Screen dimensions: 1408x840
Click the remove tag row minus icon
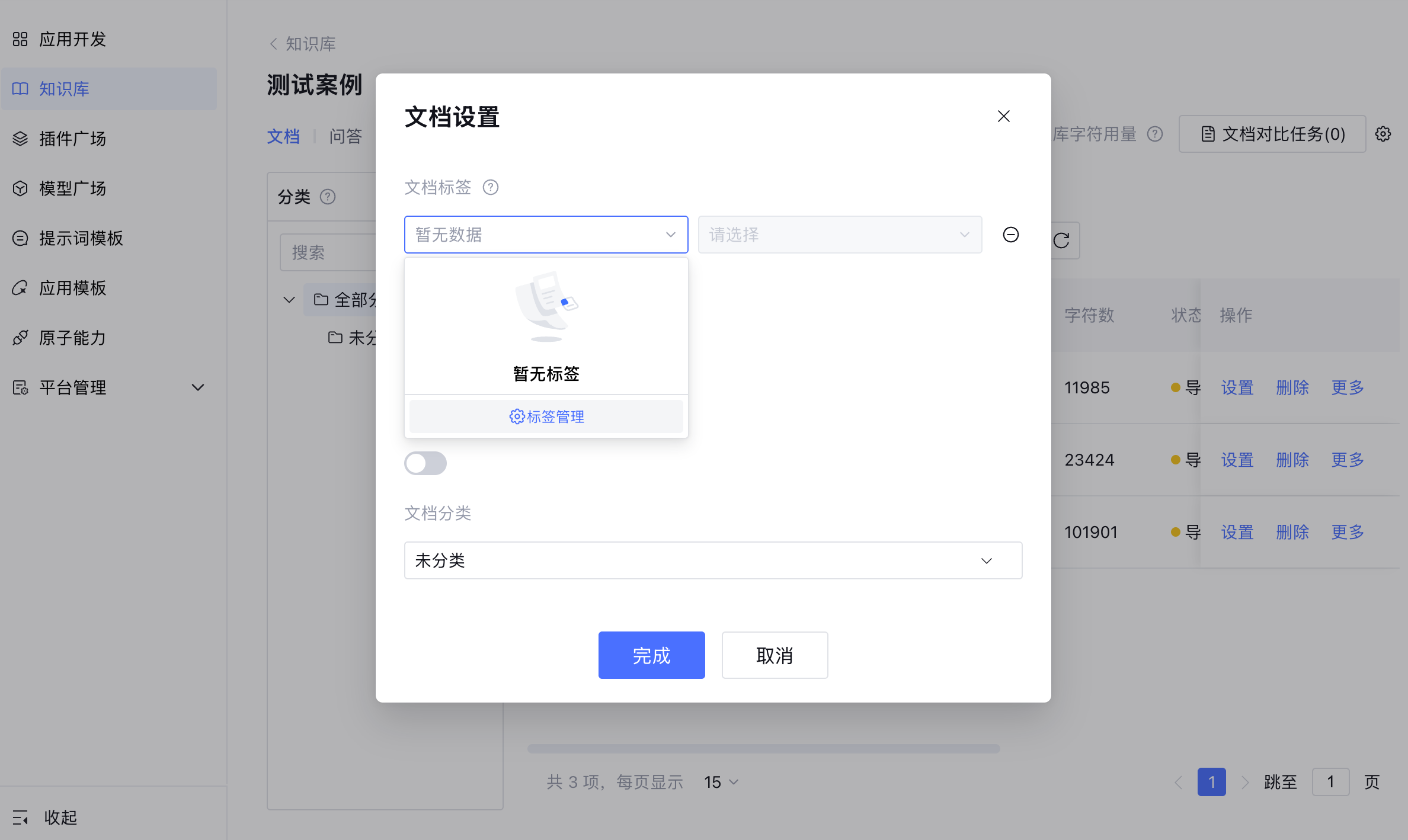[x=1010, y=235]
